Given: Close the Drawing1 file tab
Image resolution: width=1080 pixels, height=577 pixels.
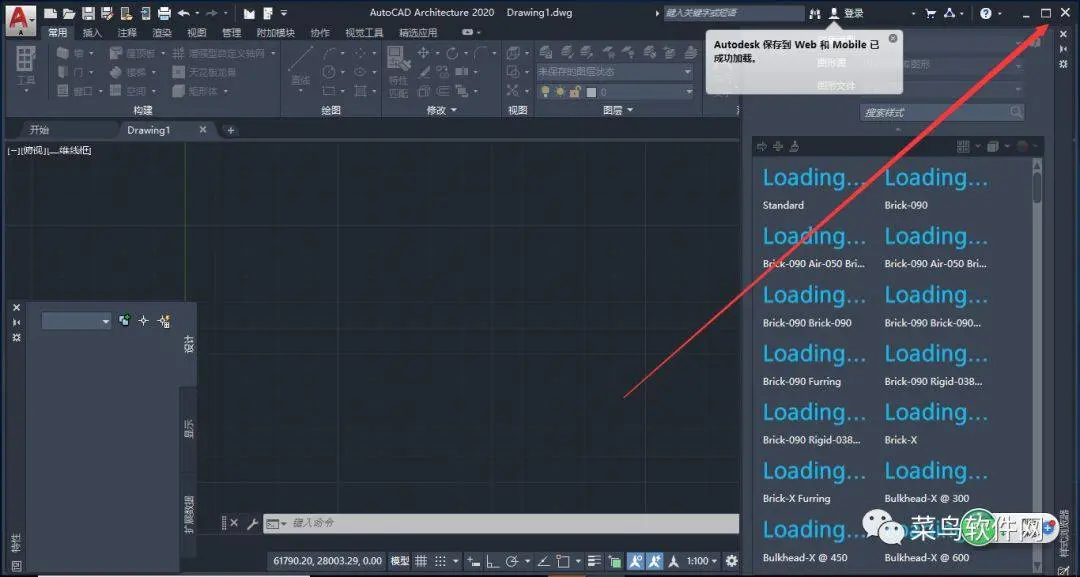Looking at the screenshot, I should (x=202, y=129).
